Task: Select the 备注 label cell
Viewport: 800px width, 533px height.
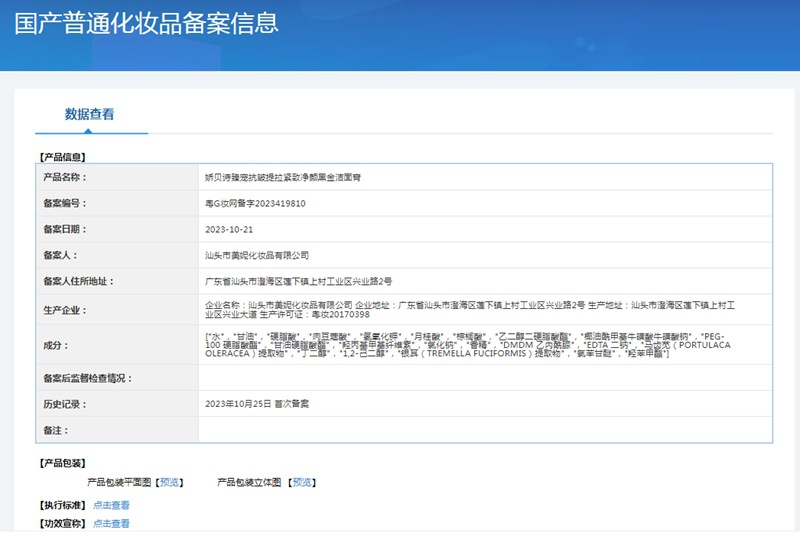Action: click(117, 430)
